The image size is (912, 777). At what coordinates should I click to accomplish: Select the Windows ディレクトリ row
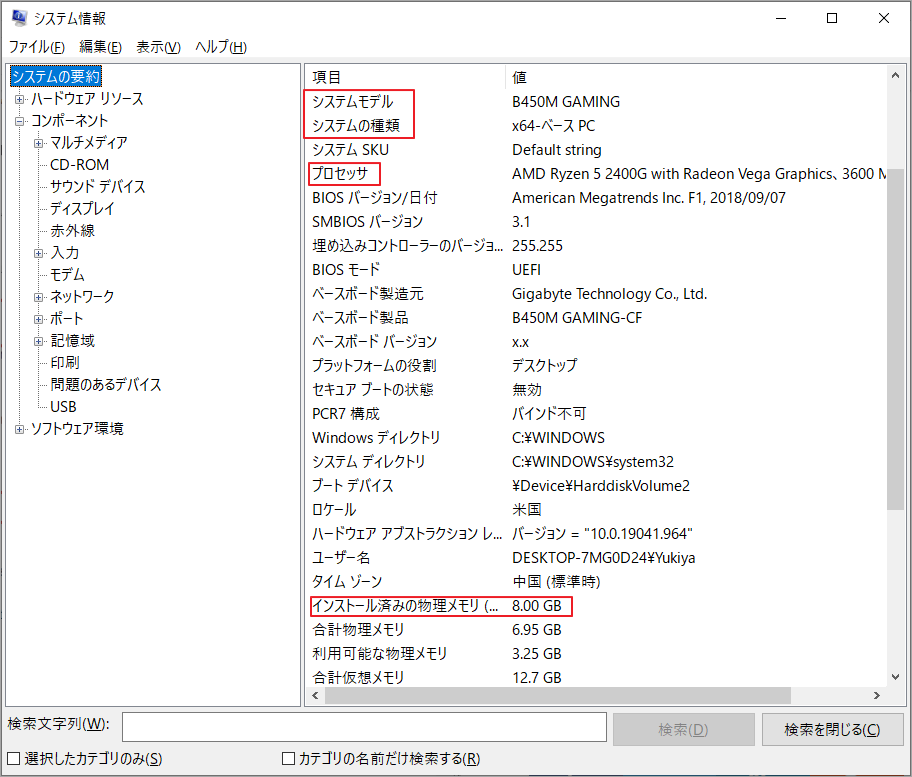tap(596, 438)
